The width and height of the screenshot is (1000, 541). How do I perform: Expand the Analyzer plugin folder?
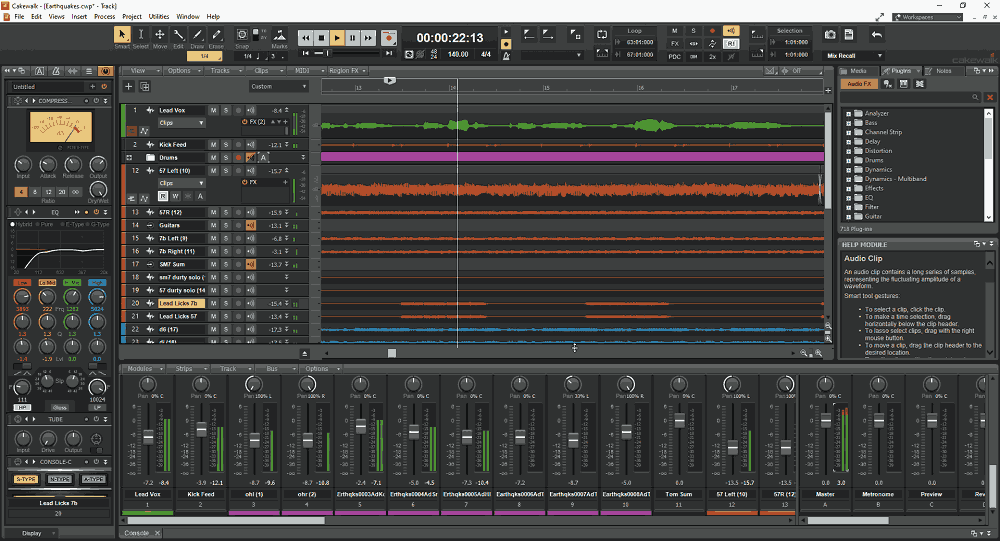click(849, 114)
